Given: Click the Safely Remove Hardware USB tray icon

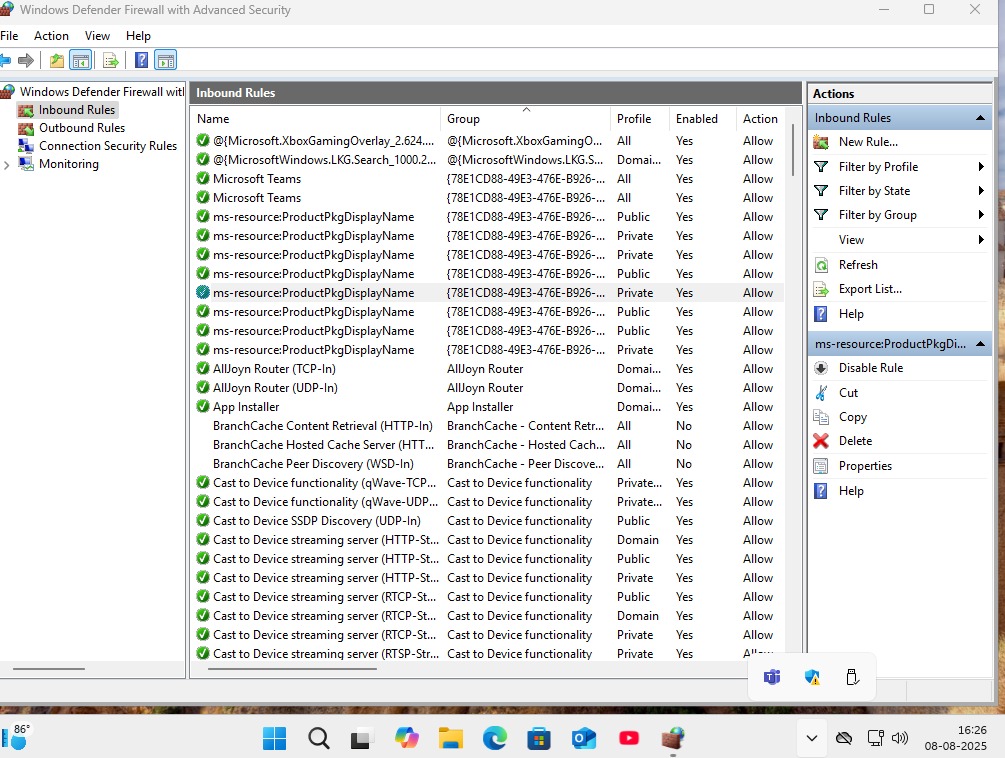Looking at the screenshot, I should pyautogui.click(x=852, y=677).
